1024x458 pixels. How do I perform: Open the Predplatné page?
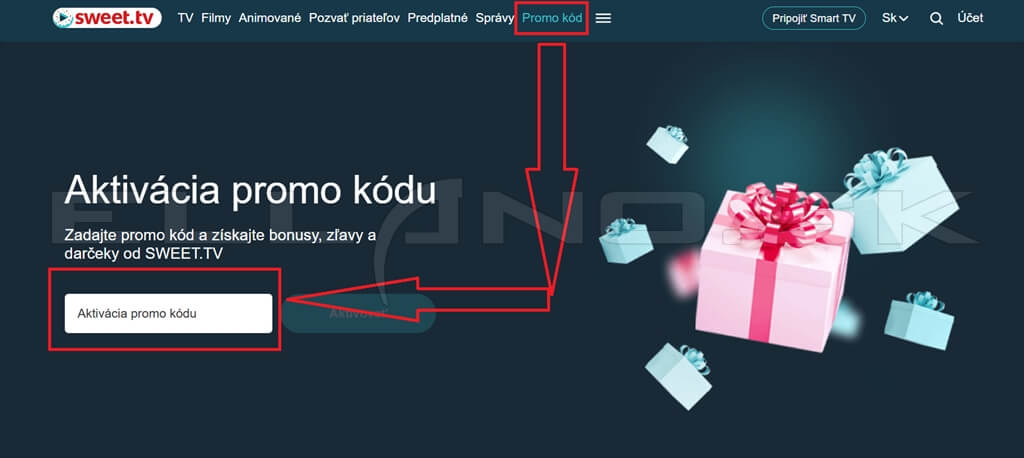coord(438,18)
